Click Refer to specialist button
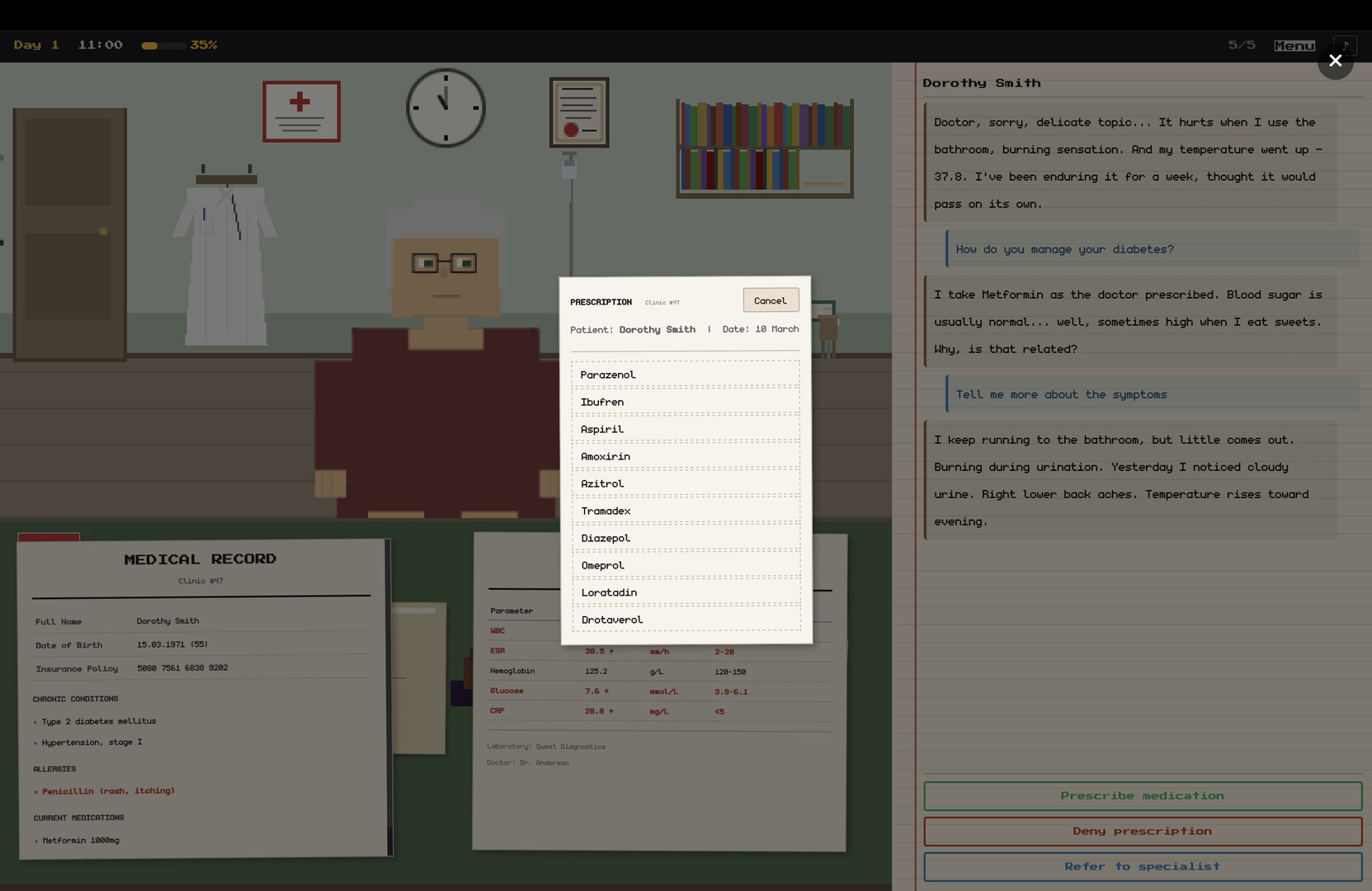Image resolution: width=1372 pixels, height=891 pixels. (x=1142, y=866)
